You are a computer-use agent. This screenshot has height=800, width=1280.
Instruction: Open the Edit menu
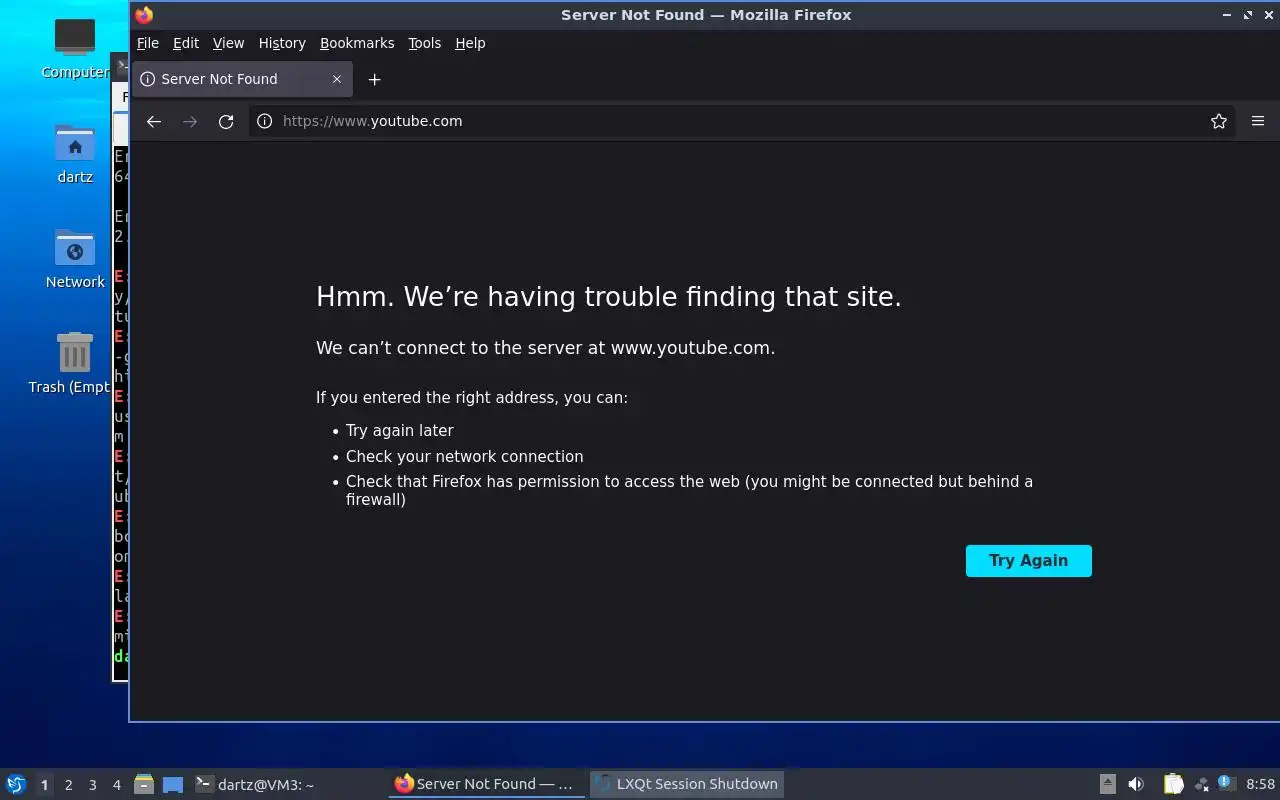(x=186, y=43)
